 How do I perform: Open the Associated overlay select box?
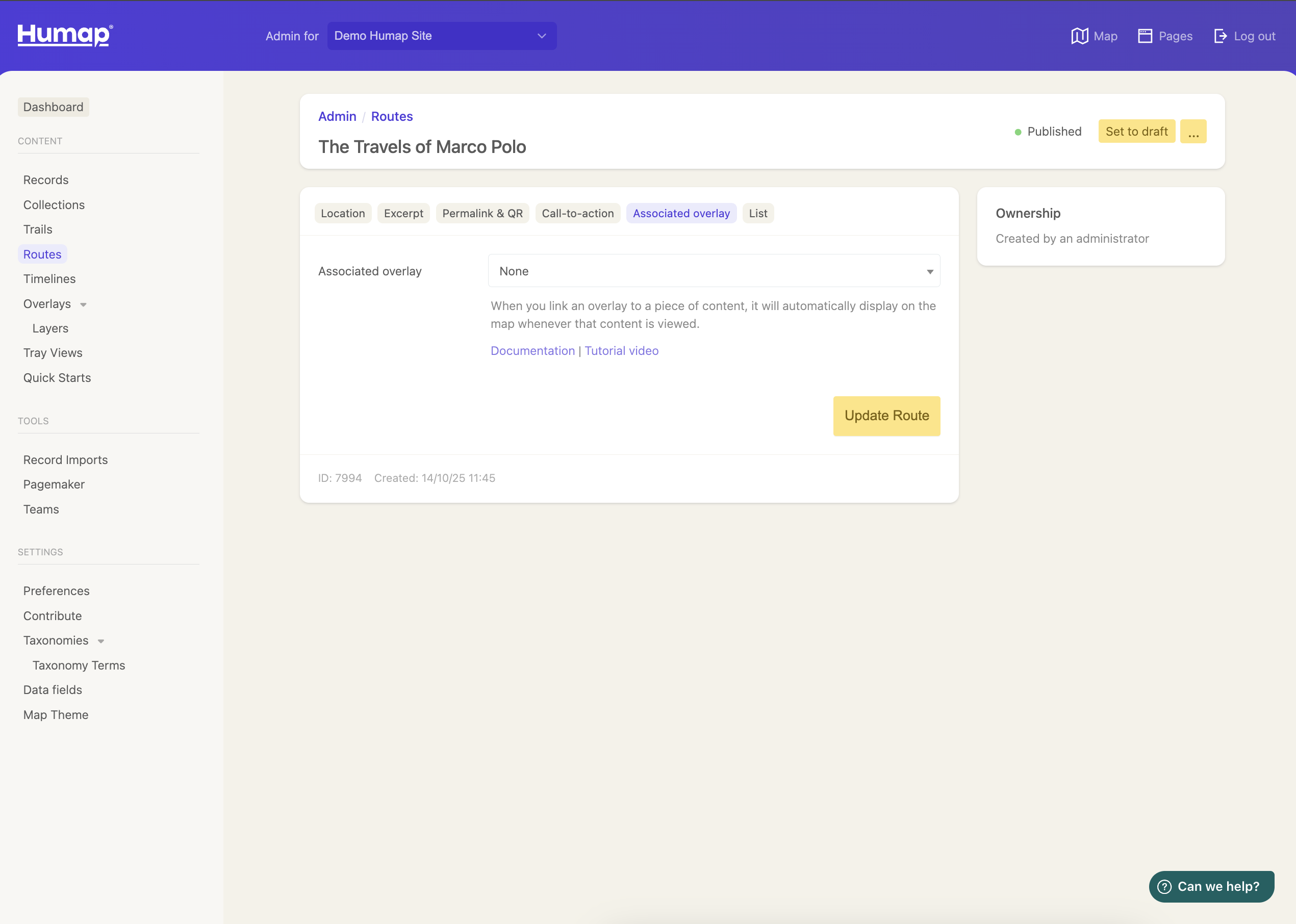[x=714, y=271]
